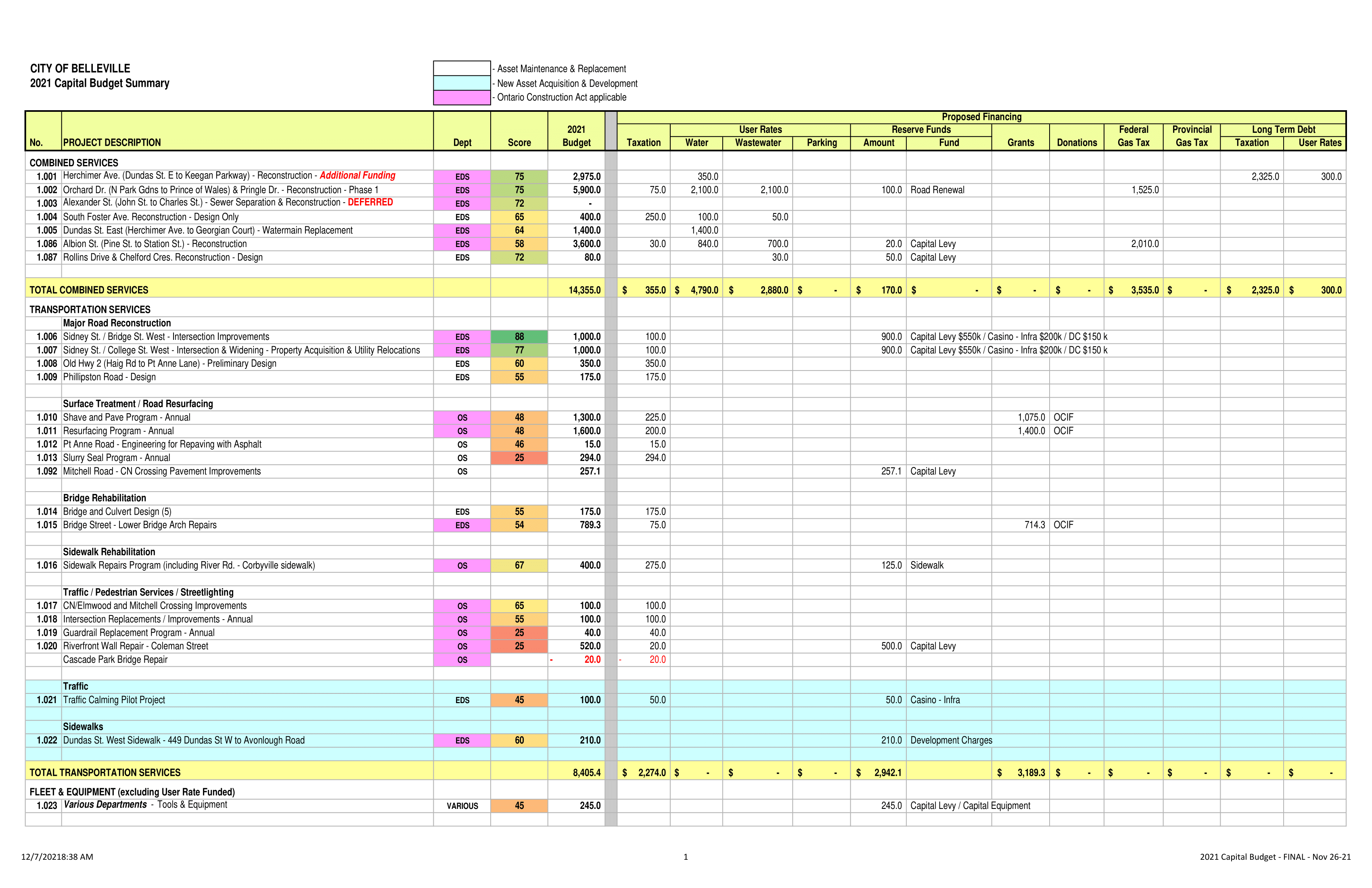The image size is (1372, 888).
Task: Click the Donations column header
Action: pyautogui.click(x=1077, y=142)
